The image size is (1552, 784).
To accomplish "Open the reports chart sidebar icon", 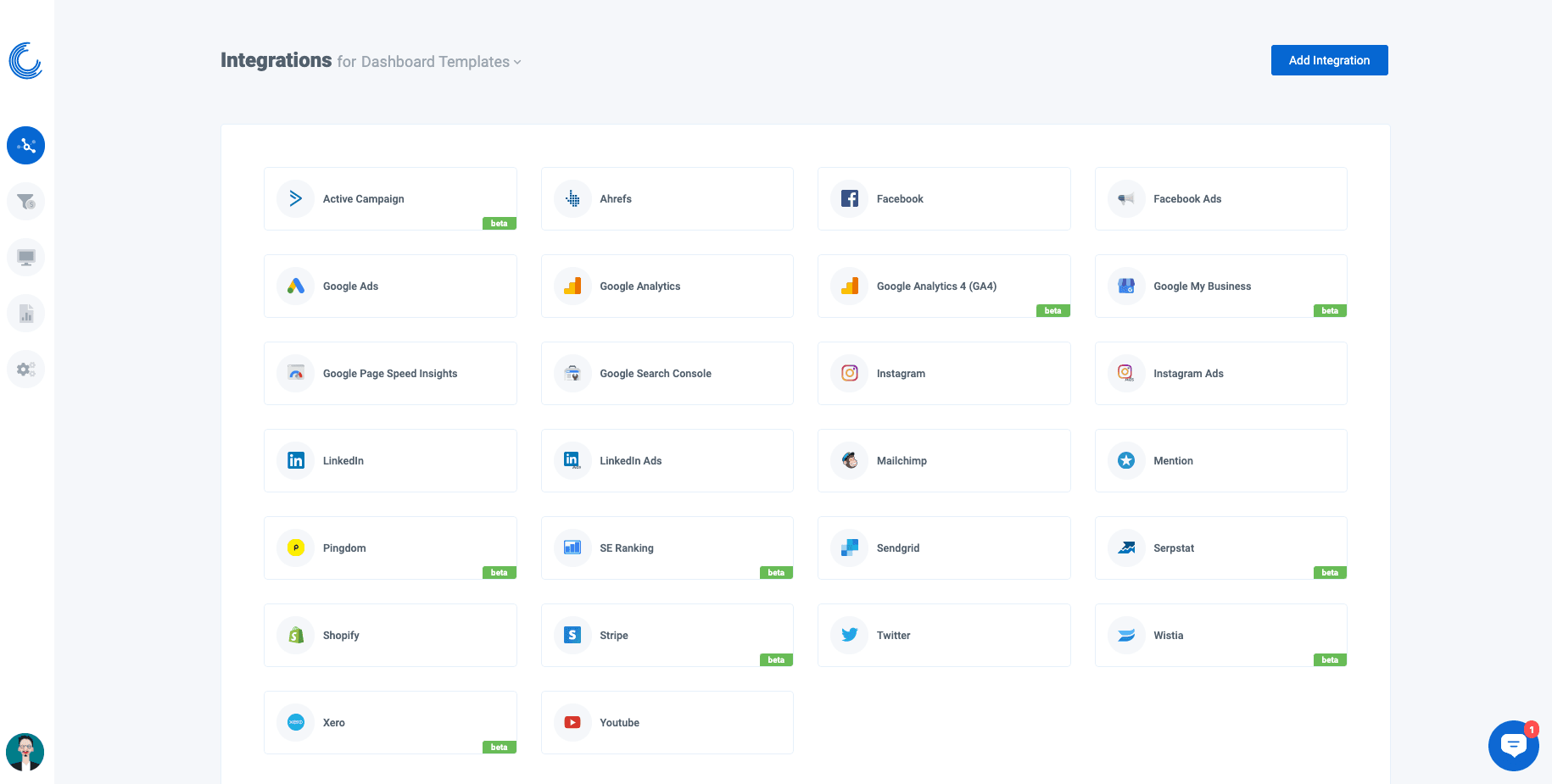I will click(25, 314).
